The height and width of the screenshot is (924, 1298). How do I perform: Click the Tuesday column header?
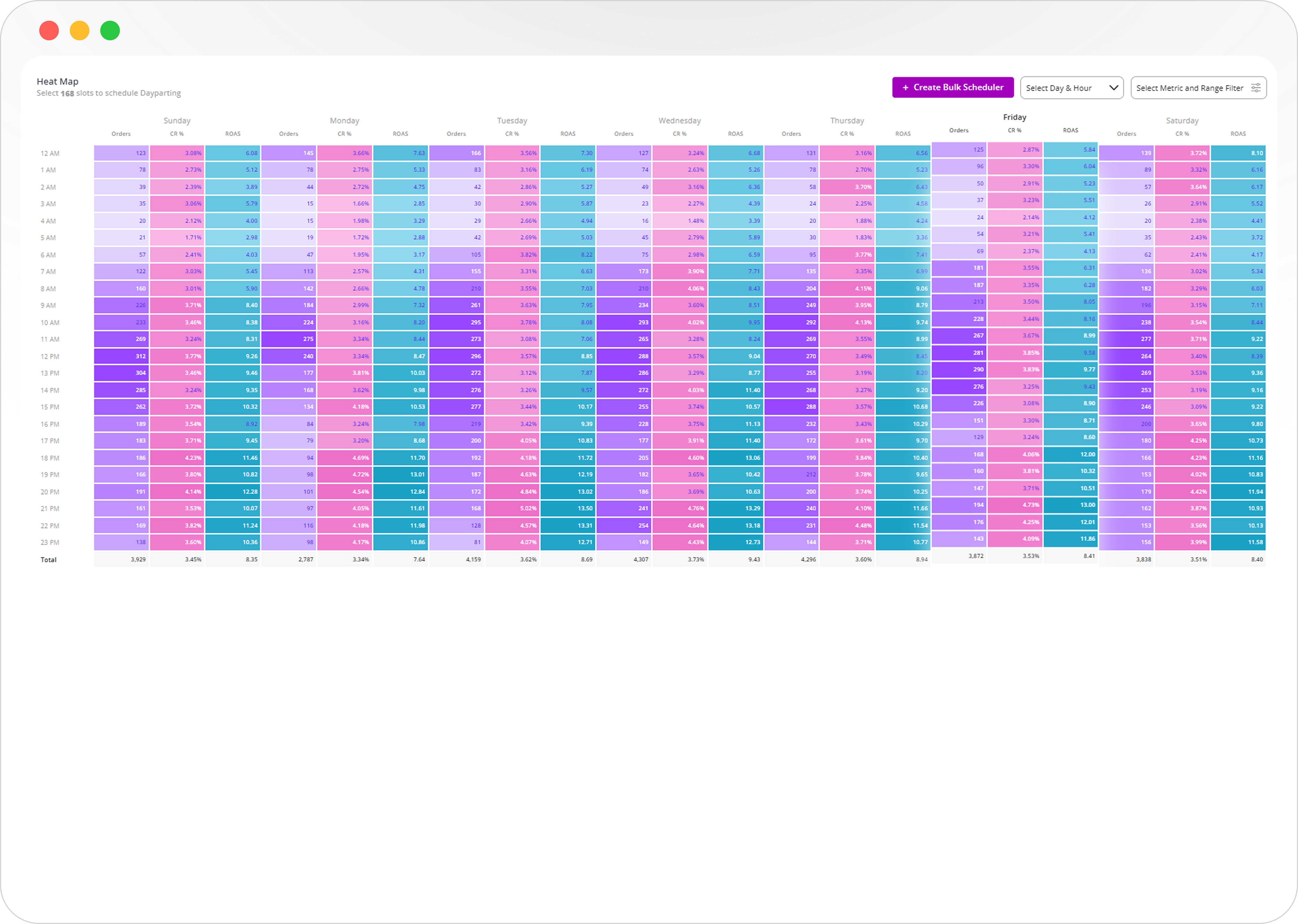coord(512,120)
